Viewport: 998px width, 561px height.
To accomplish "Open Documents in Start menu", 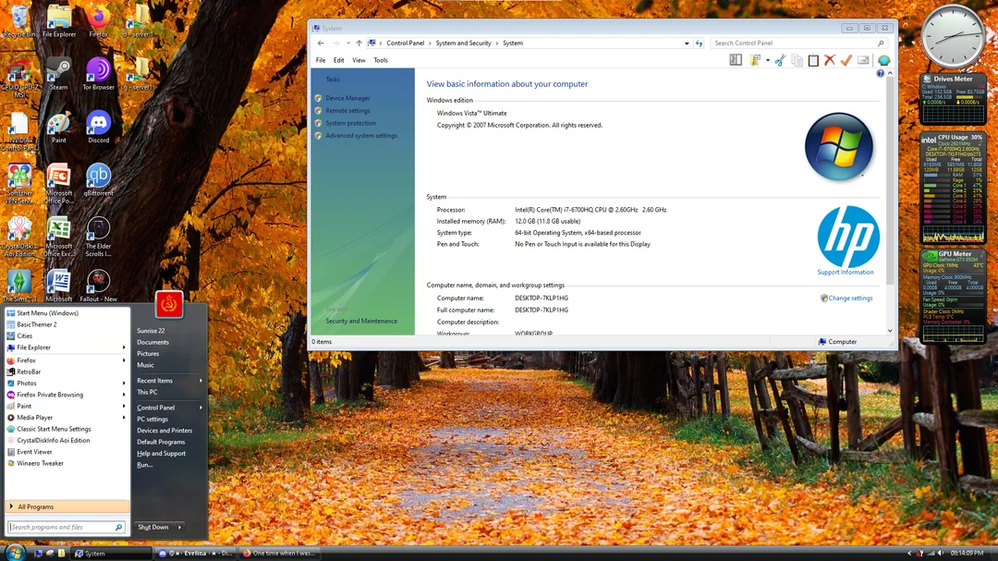I will click(153, 343).
